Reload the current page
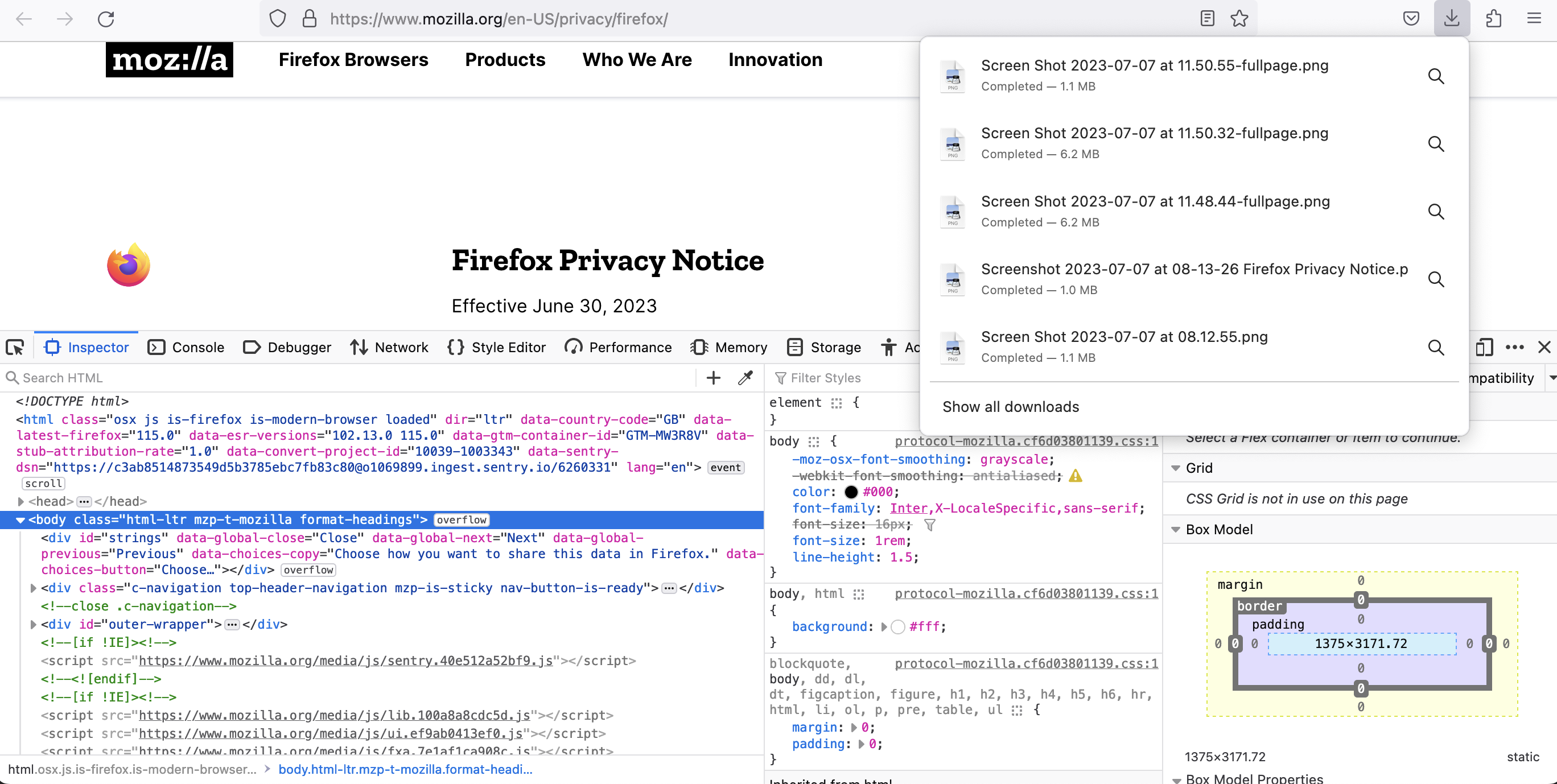The image size is (1557, 784). [106, 19]
